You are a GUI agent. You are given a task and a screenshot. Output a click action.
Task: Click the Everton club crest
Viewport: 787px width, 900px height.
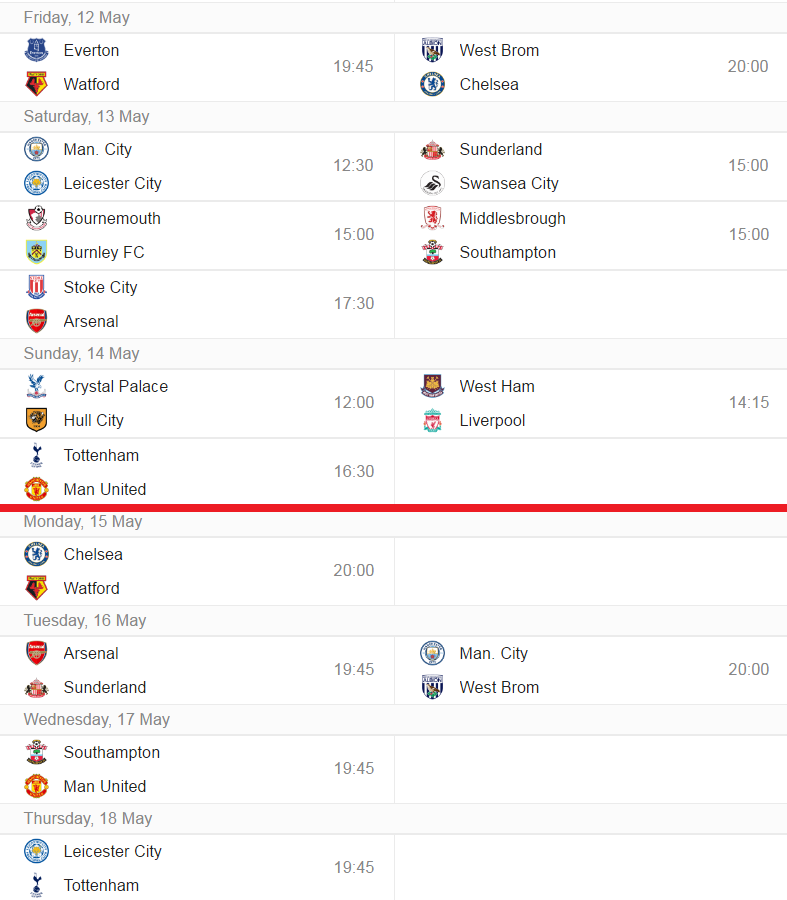click(36, 50)
